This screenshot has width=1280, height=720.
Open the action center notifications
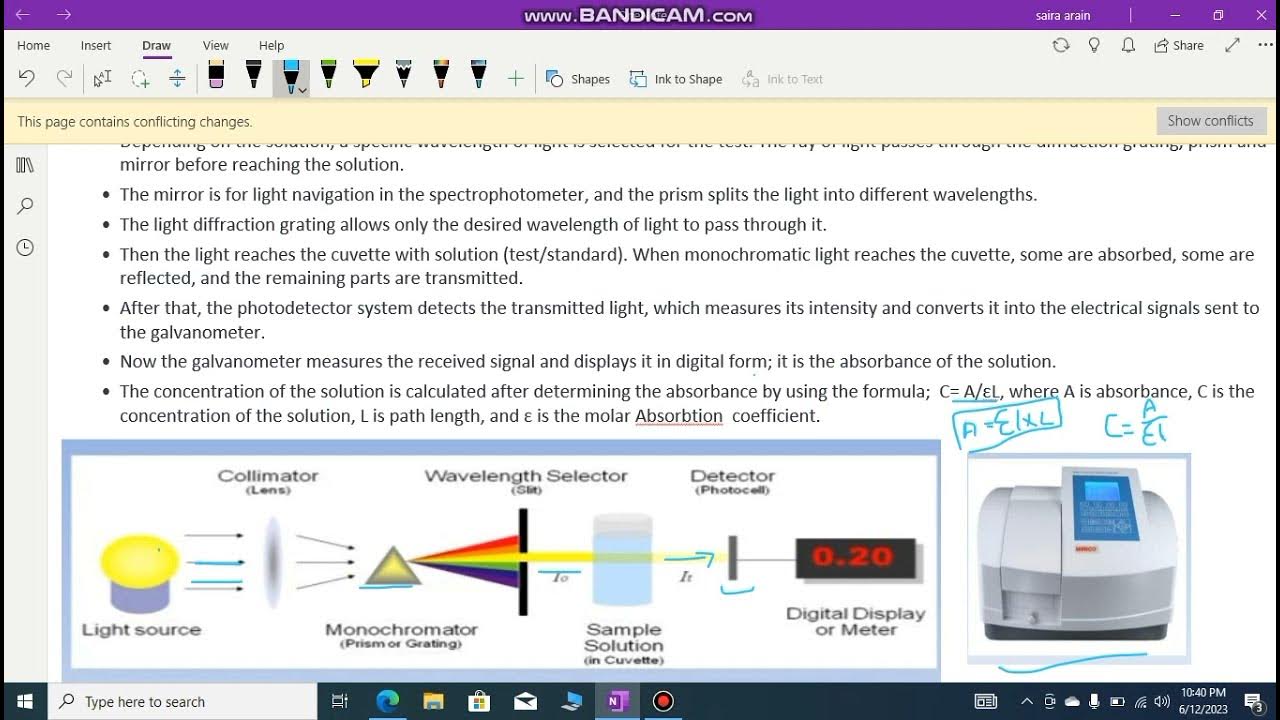tap(1252, 701)
